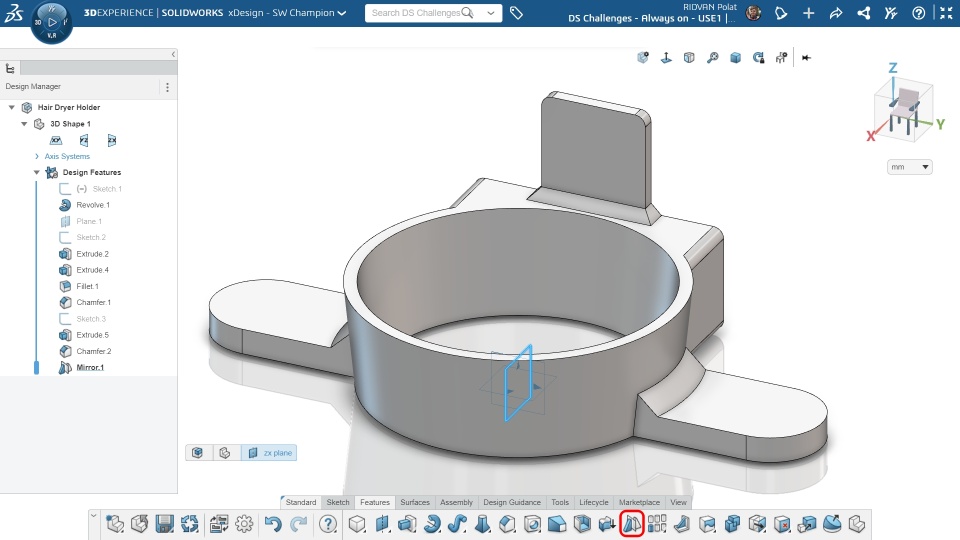The width and height of the screenshot is (960, 540).
Task: Select Chamfer.2 in the feature tree
Action: [94, 351]
